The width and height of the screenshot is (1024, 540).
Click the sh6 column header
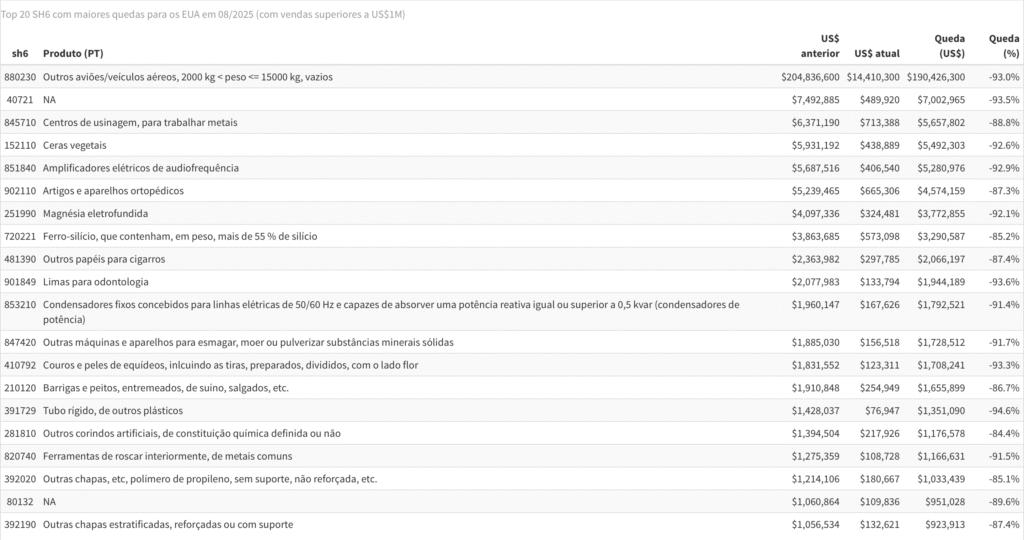pyautogui.click(x=20, y=54)
